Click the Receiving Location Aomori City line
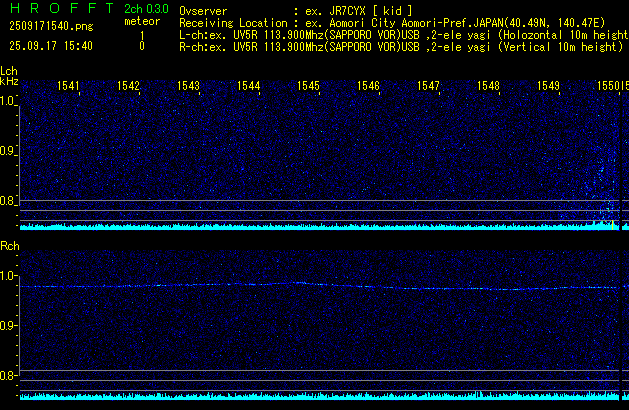629x410 pixels. point(392,23)
